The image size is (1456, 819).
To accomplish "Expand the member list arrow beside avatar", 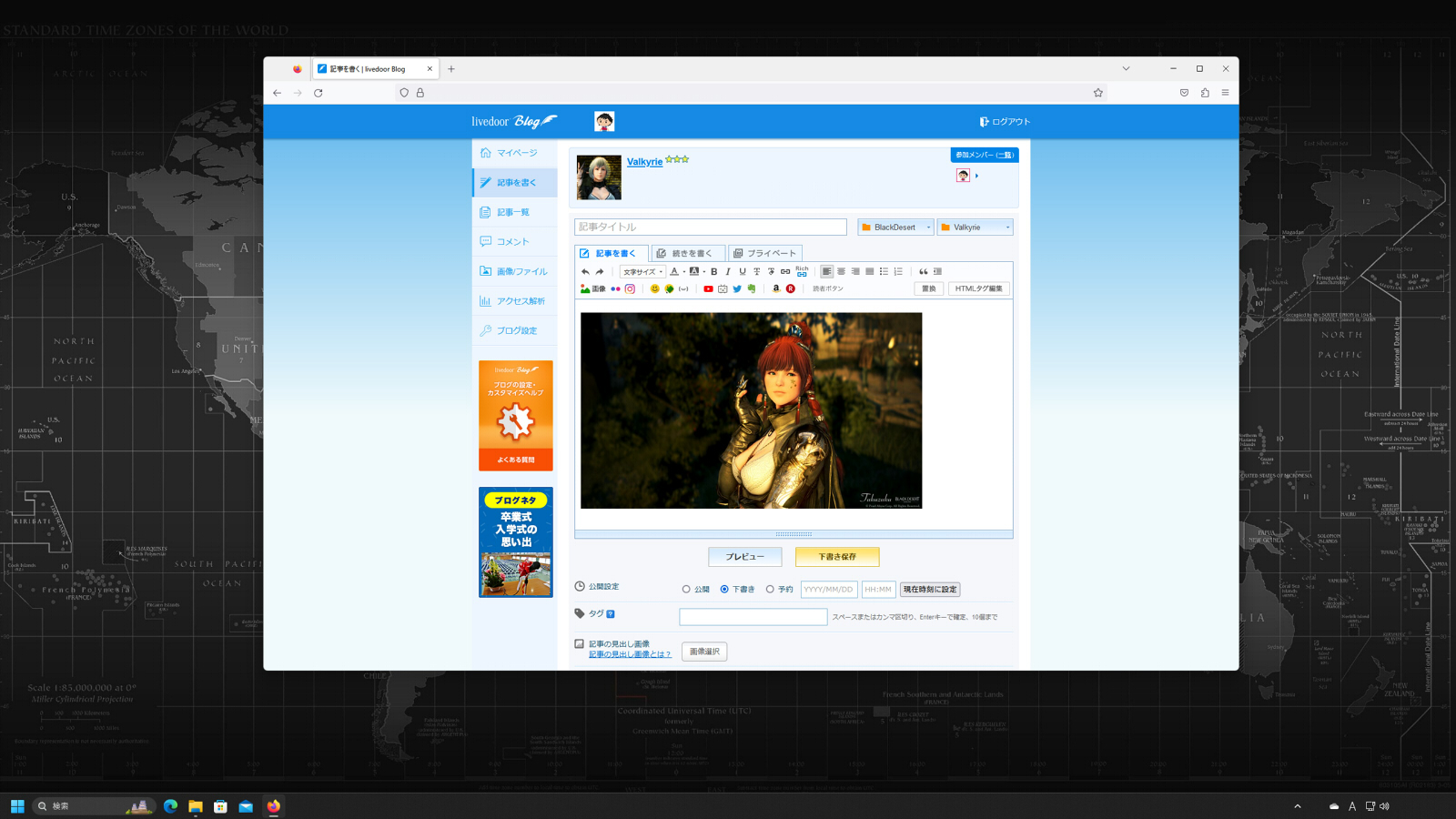I will [x=977, y=176].
